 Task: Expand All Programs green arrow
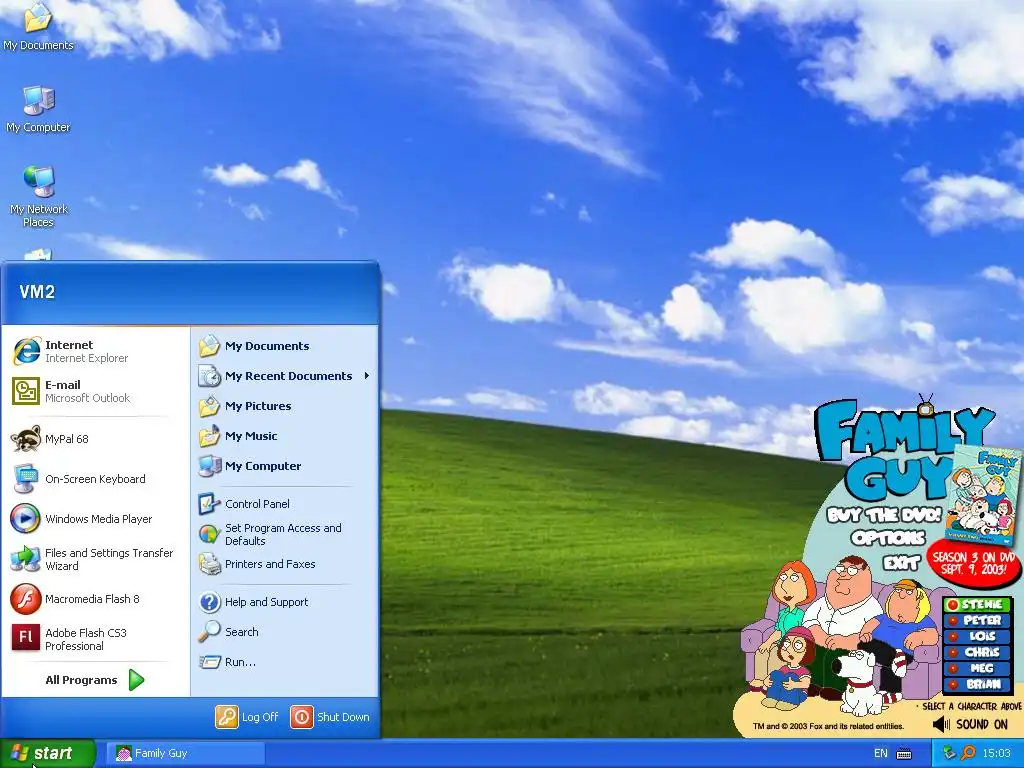[136, 680]
